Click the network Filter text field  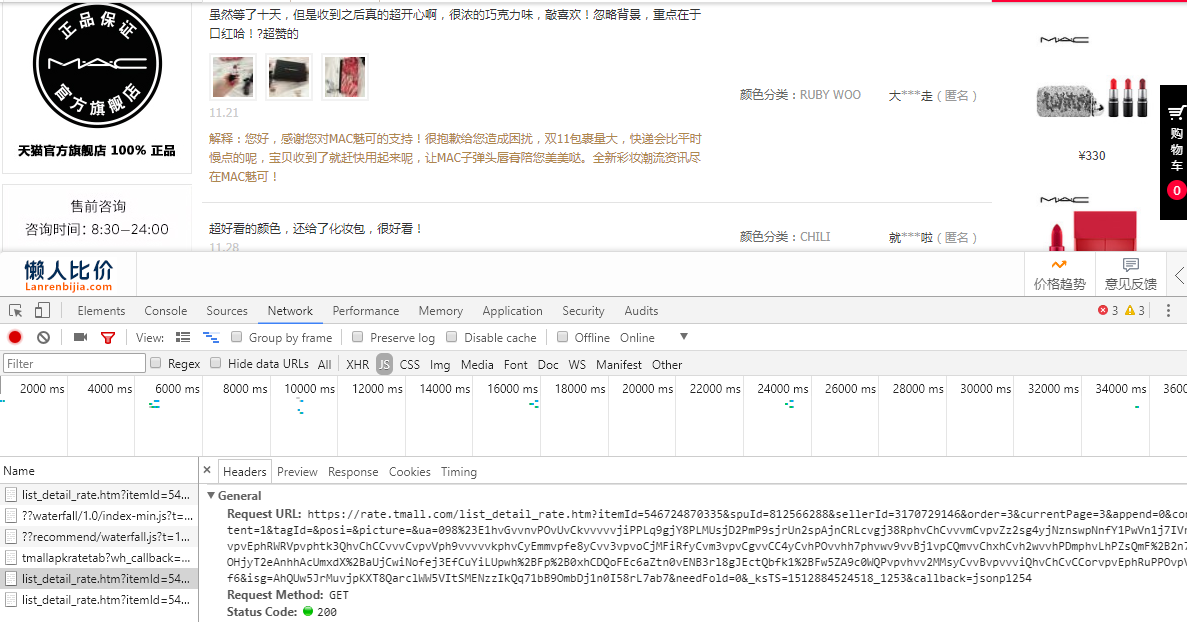74,363
